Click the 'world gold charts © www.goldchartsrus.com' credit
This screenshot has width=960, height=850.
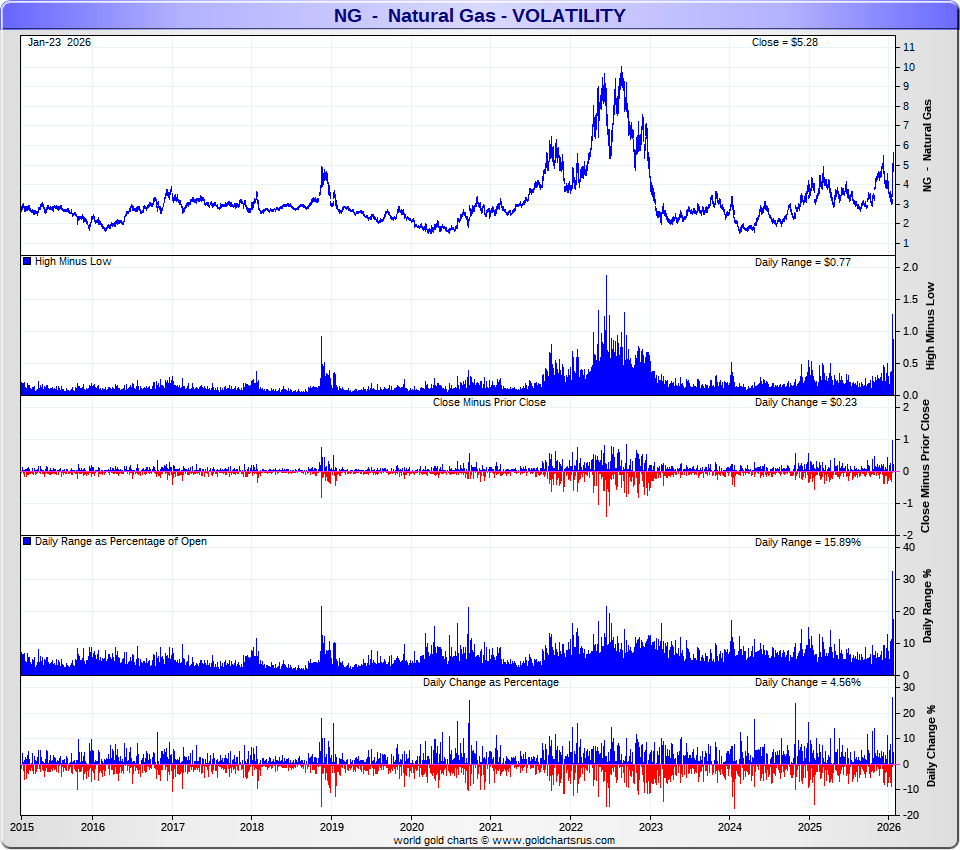(x=504, y=840)
